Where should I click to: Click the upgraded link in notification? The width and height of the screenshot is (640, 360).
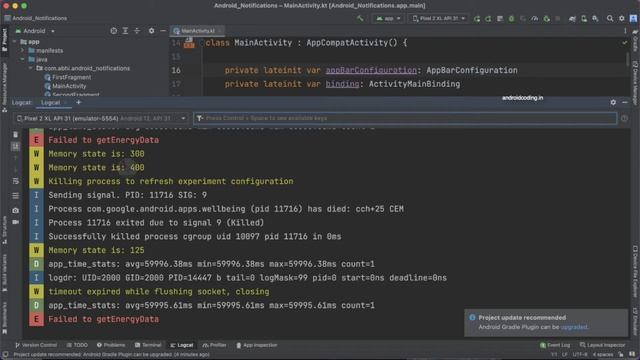[x=574, y=327]
